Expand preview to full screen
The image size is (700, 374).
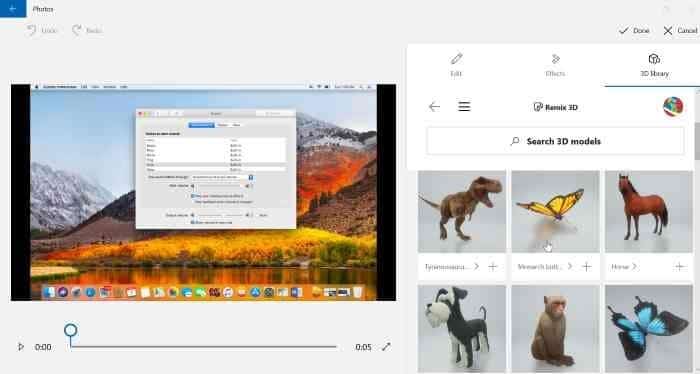coord(386,346)
